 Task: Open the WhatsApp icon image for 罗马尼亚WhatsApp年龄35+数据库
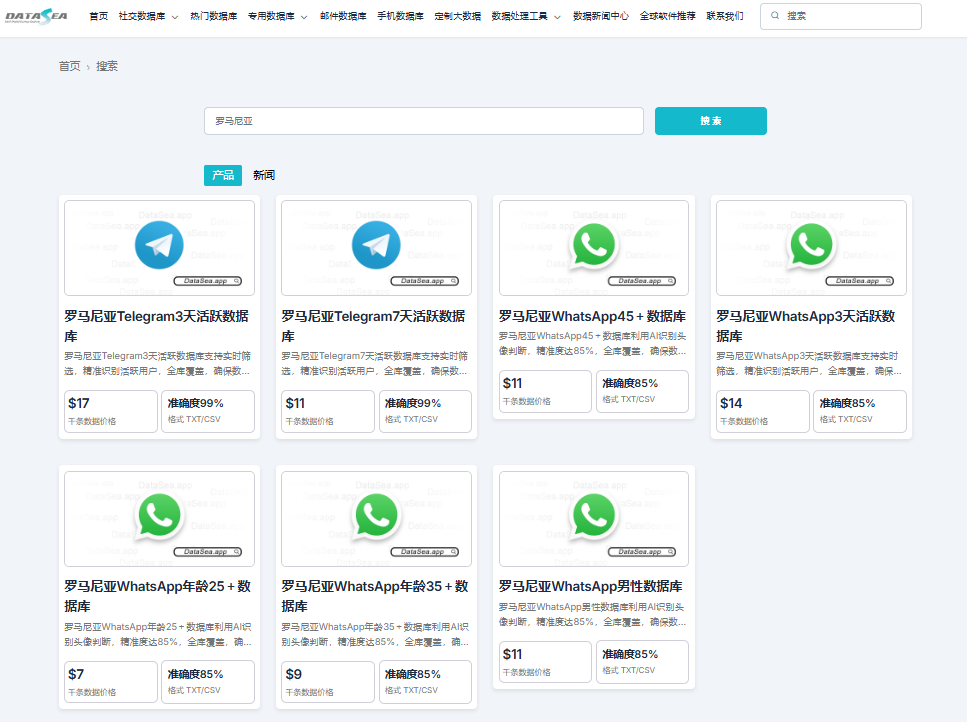tap(376, 519)
